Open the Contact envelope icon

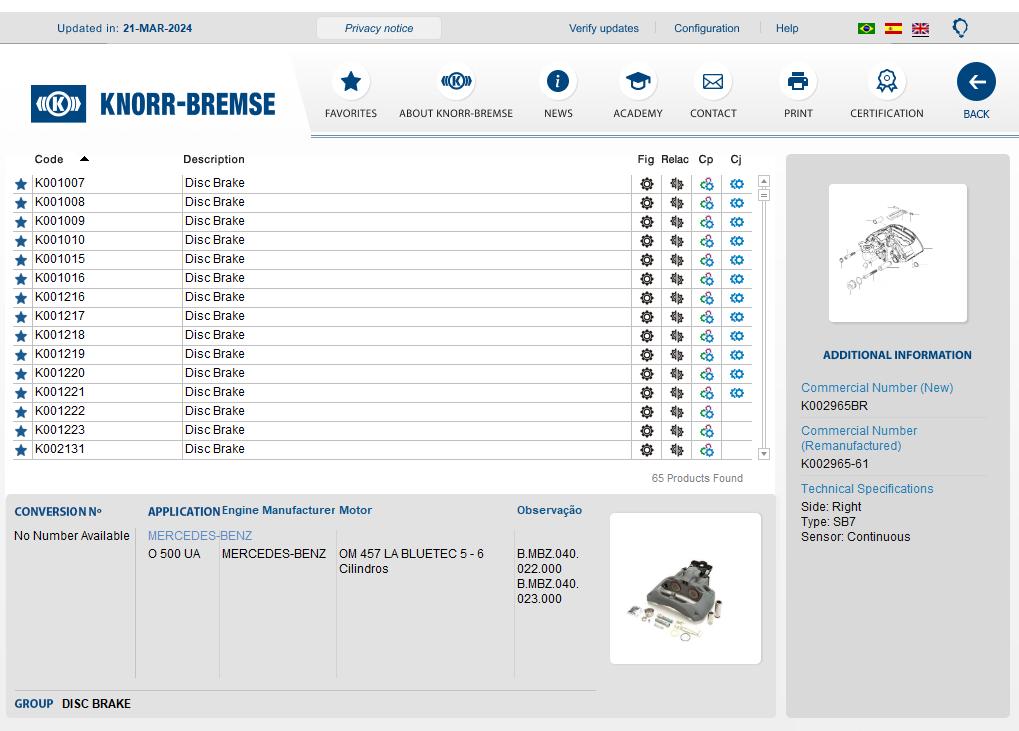pyautogui.click(x=712, y=80)
